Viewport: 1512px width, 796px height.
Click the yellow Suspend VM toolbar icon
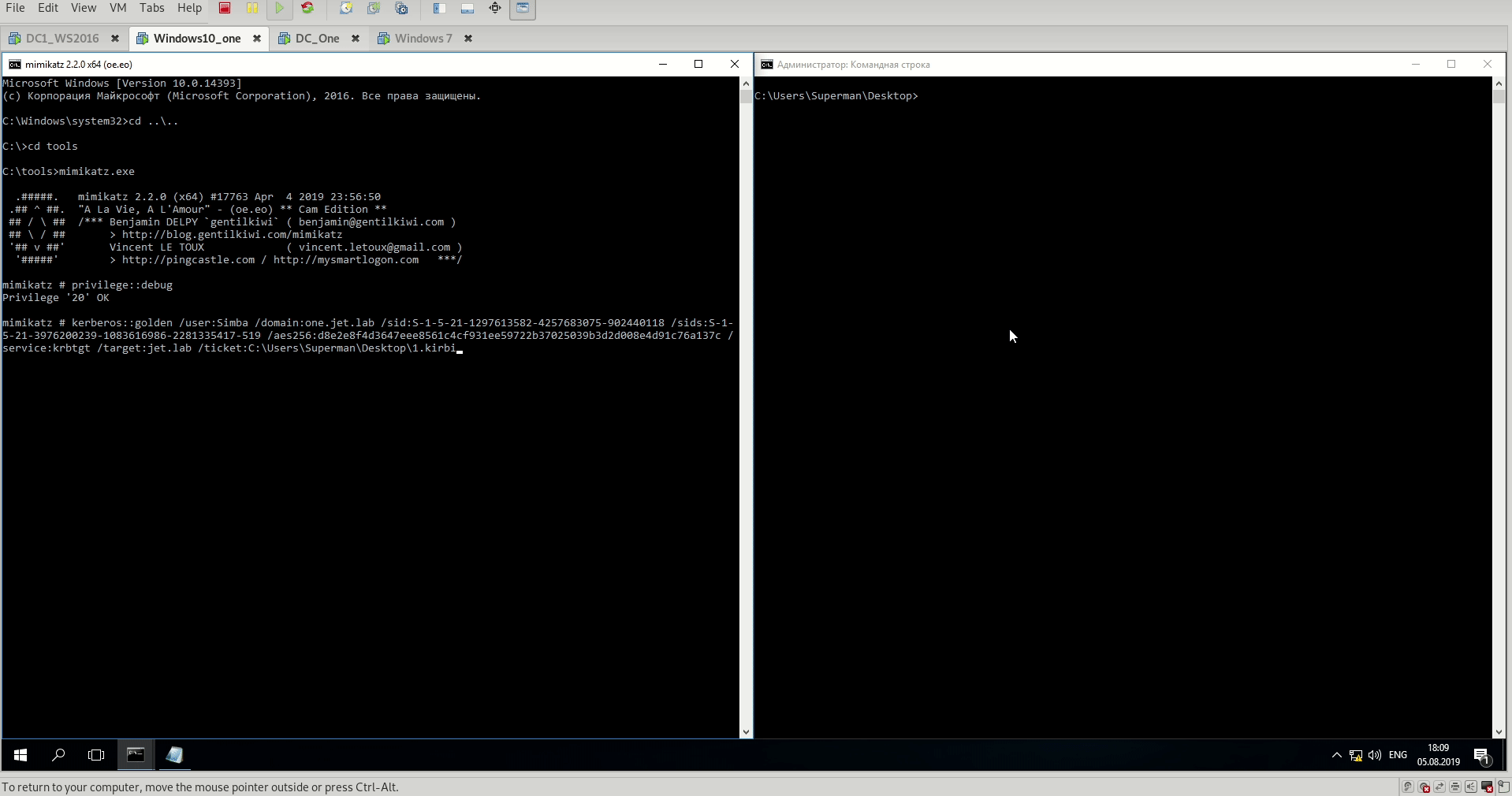coord(252,8)
